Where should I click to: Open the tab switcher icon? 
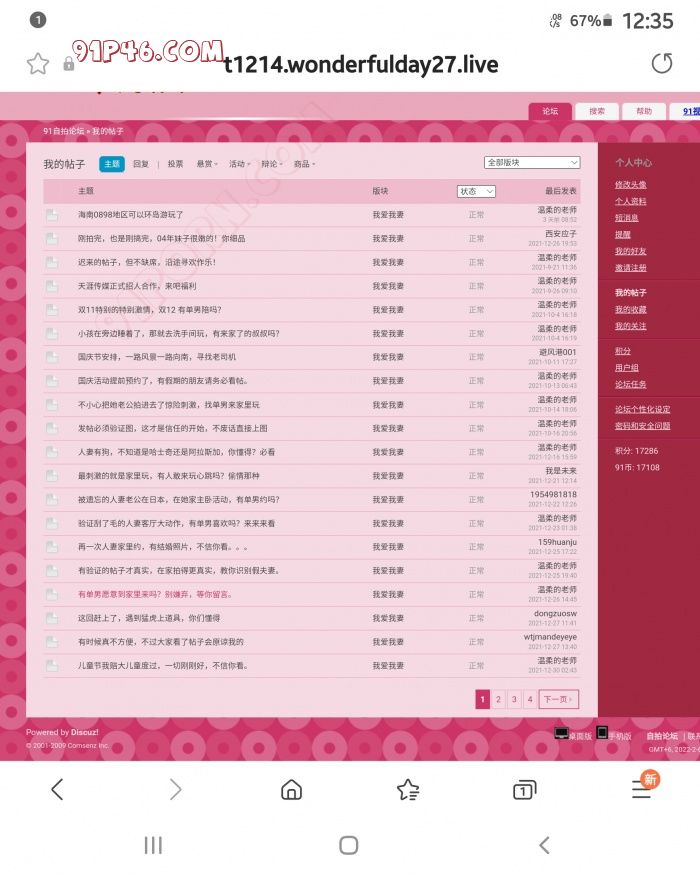(x=524, y=789)
